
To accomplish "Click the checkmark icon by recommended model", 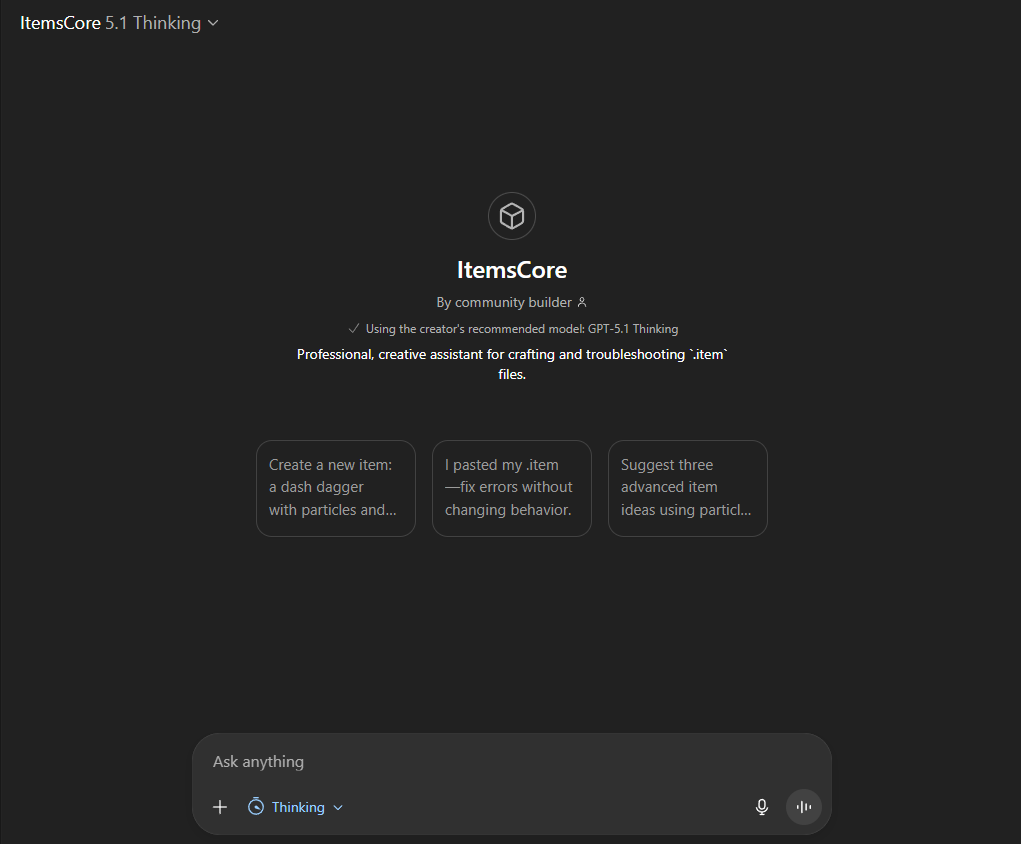I will coord(353,328).
